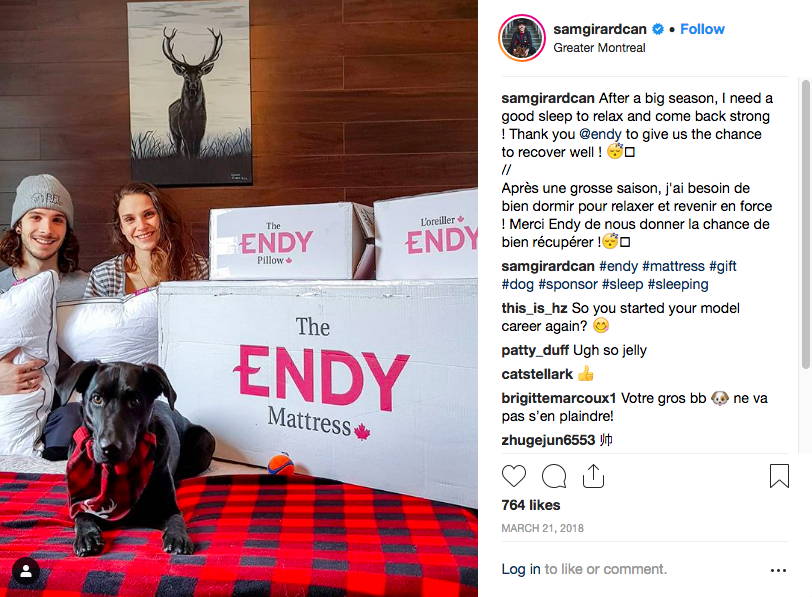Share the post via share icon
The width and height of the screenshot is (812, 597).
coord(593,476)
